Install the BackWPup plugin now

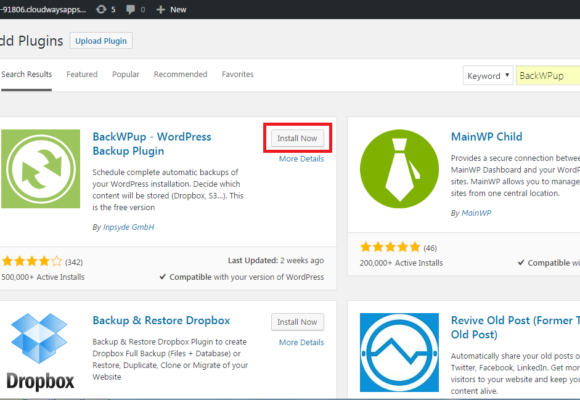point(297,138)
